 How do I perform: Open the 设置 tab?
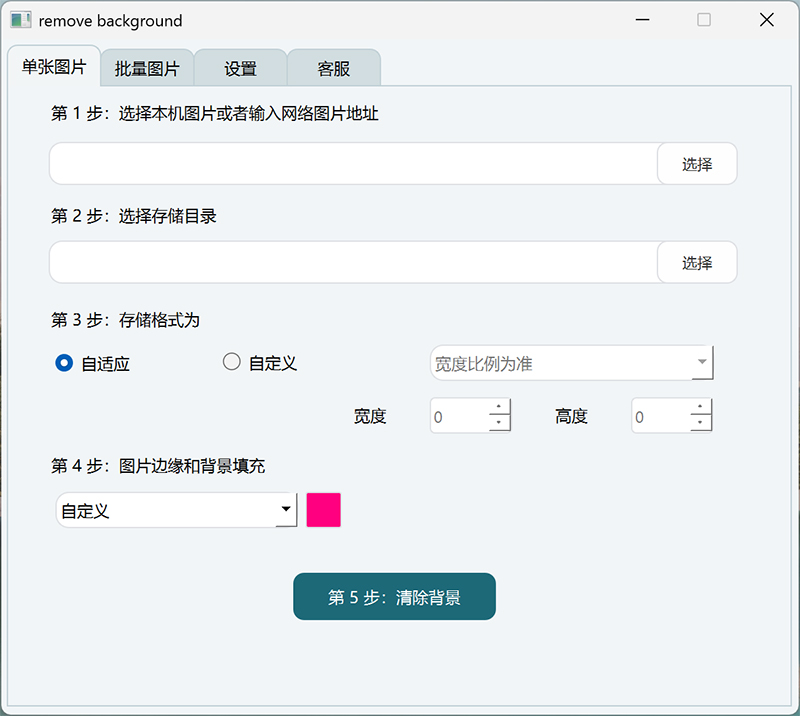[x=240, y=68]
